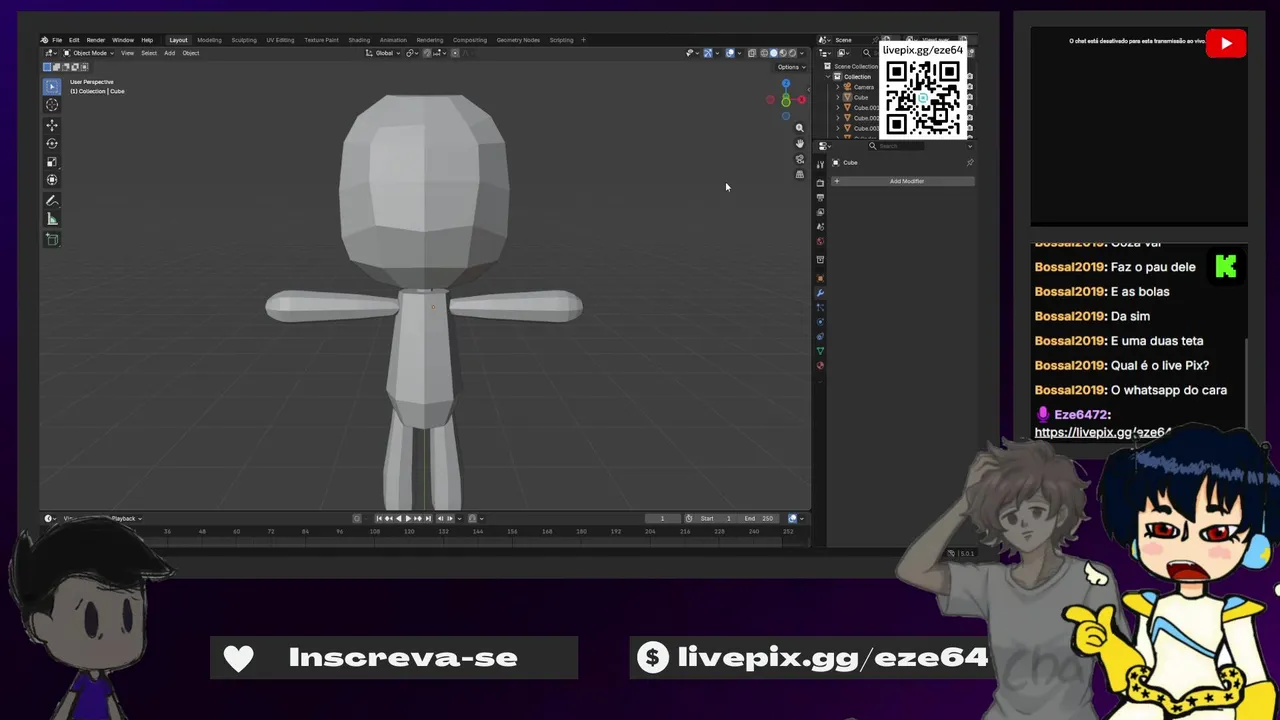Click the blue Z axis gizmo
Image resolution: width=1280 pixels, height=720 pixels.
click(786, 84)
